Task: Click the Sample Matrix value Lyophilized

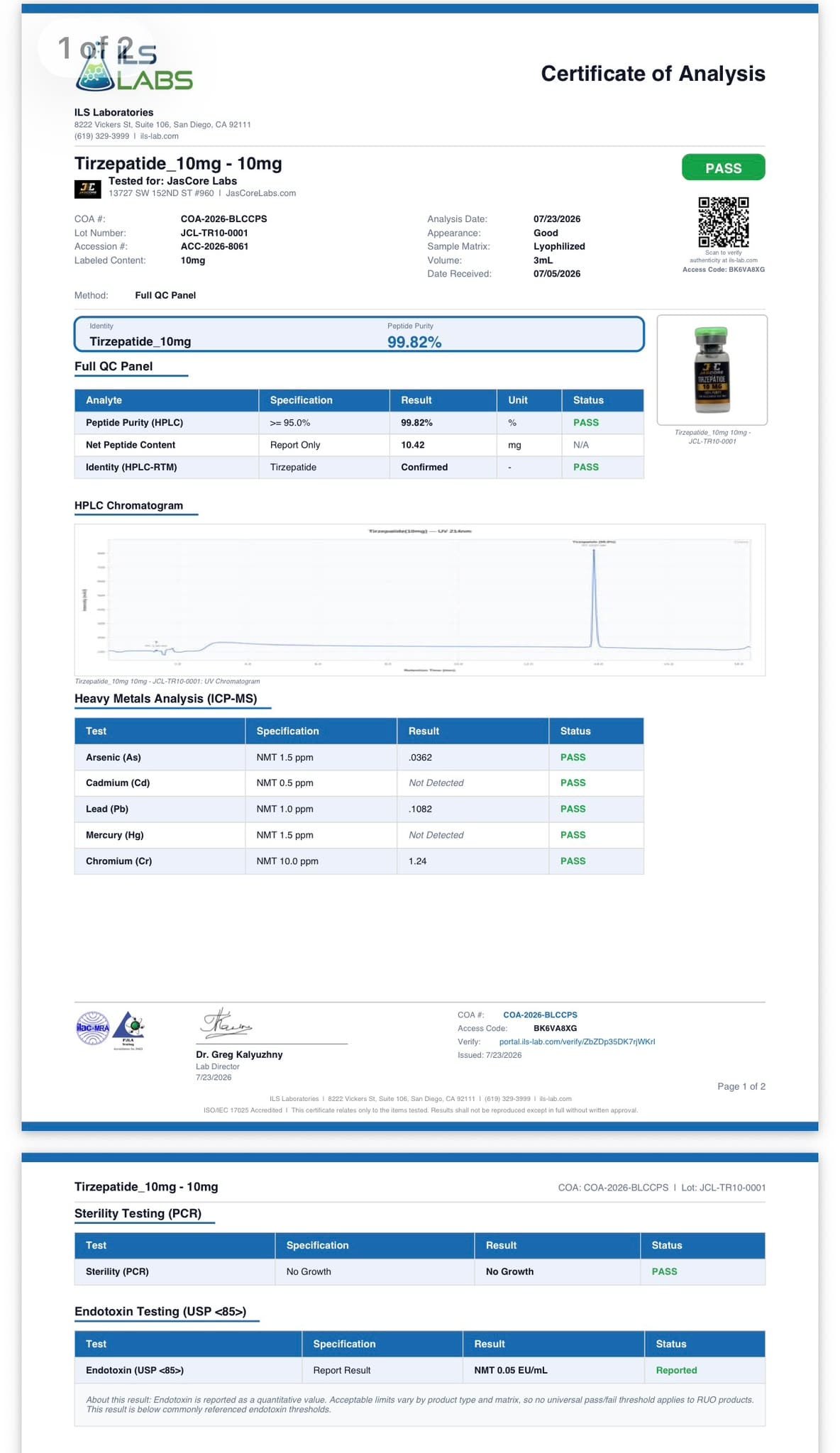Action: [559, 246]
